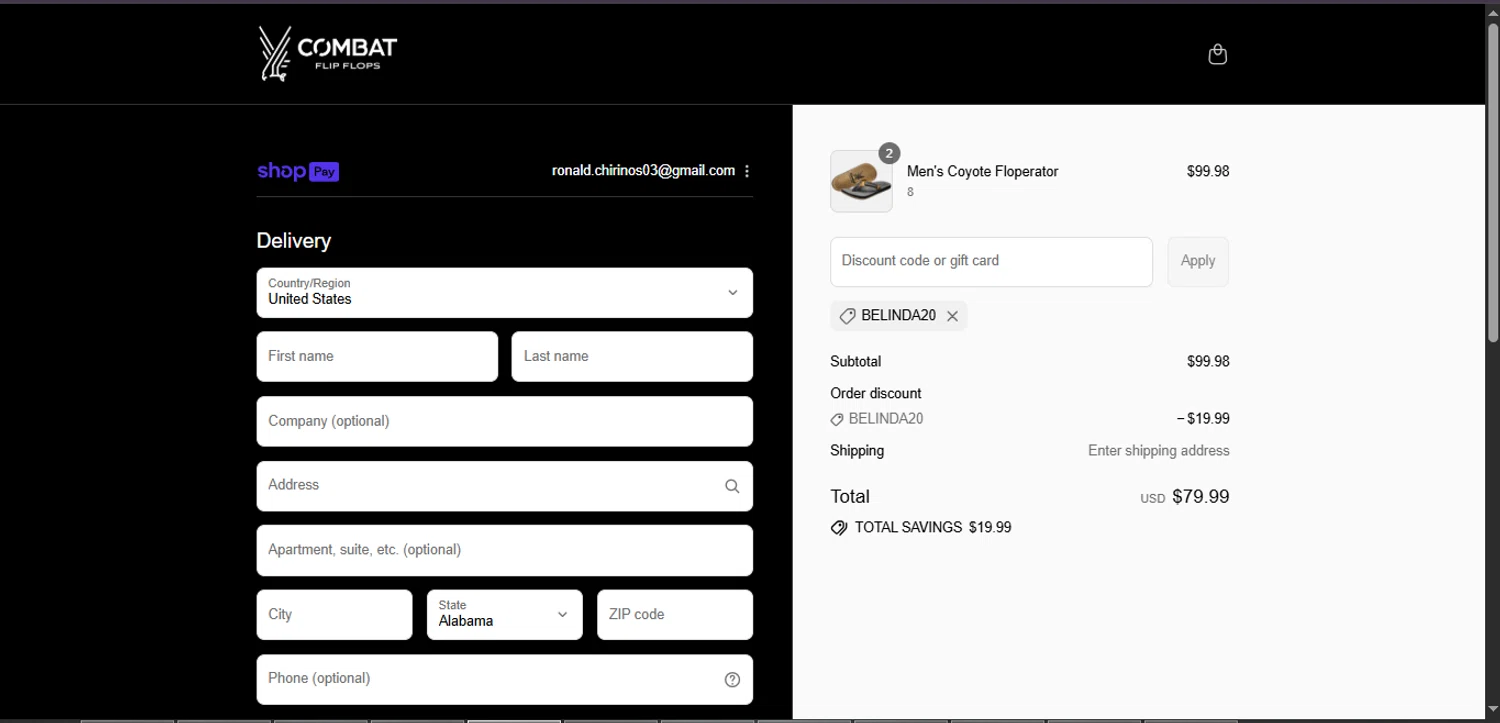Click the Delivery section heading
Viewport: 1500px width, 723px height.
coord(294,241)
